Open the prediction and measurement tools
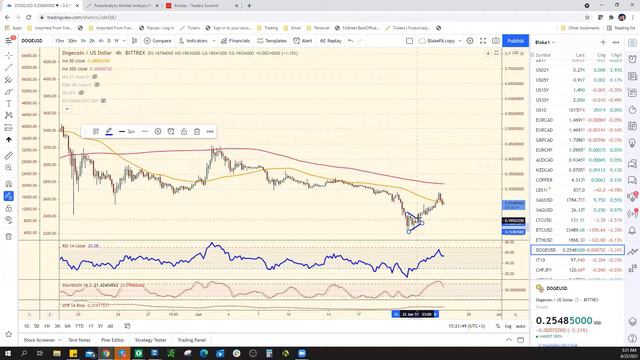This screenshot has width=640, height=360. point(9,128)
